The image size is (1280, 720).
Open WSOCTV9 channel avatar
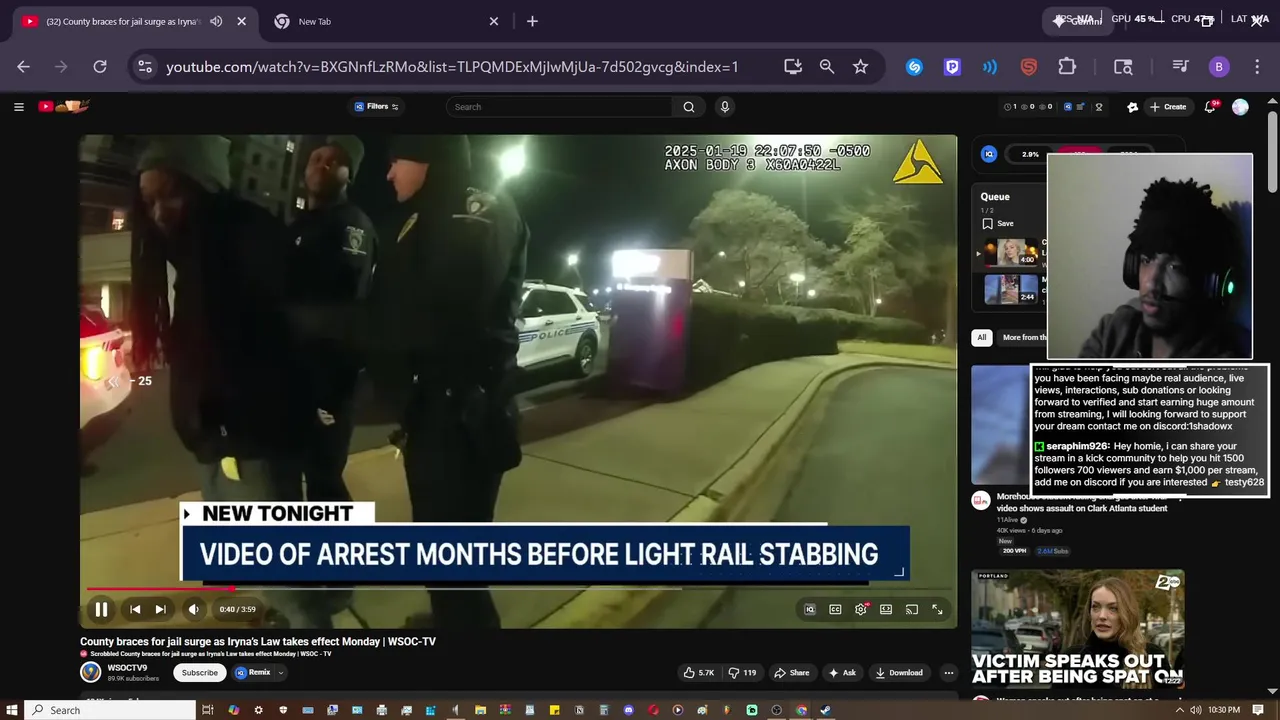point(91,672)
